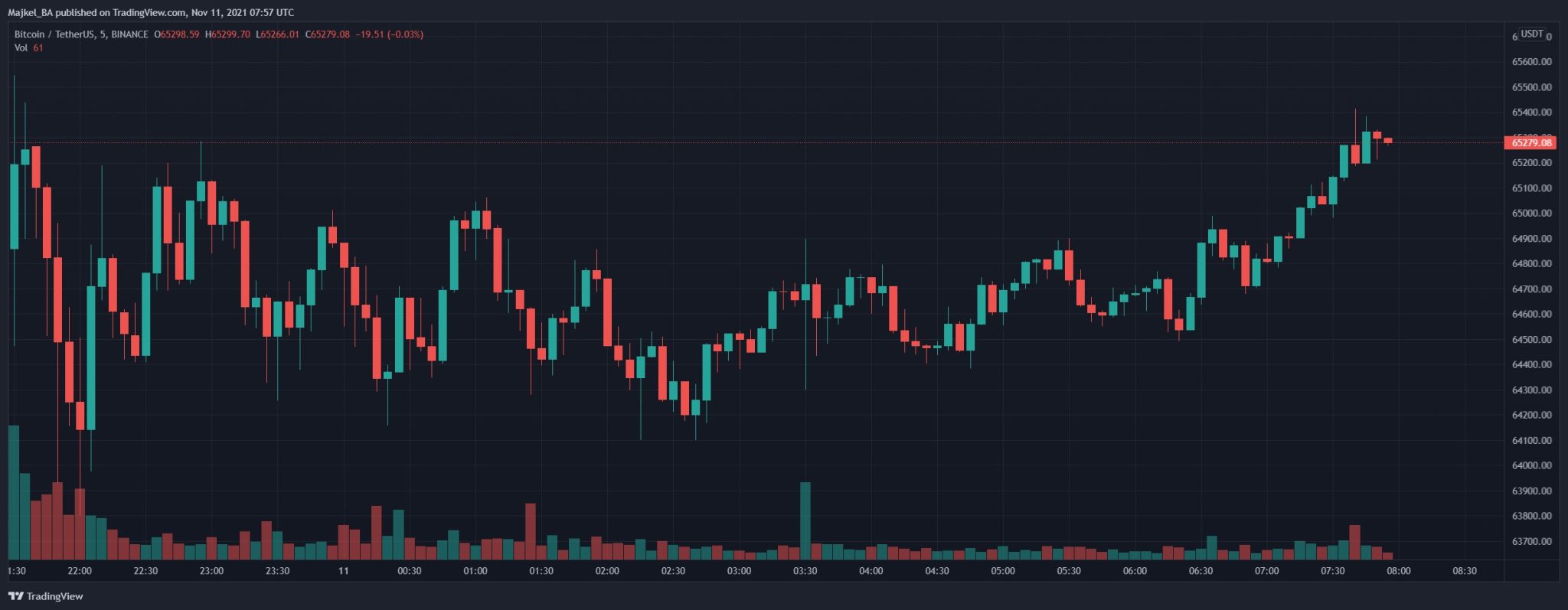The width and height of the screenshot is (1568, 610).
Task: Click the −19.51 (−0.03%) change value
Action: (389, 34)
